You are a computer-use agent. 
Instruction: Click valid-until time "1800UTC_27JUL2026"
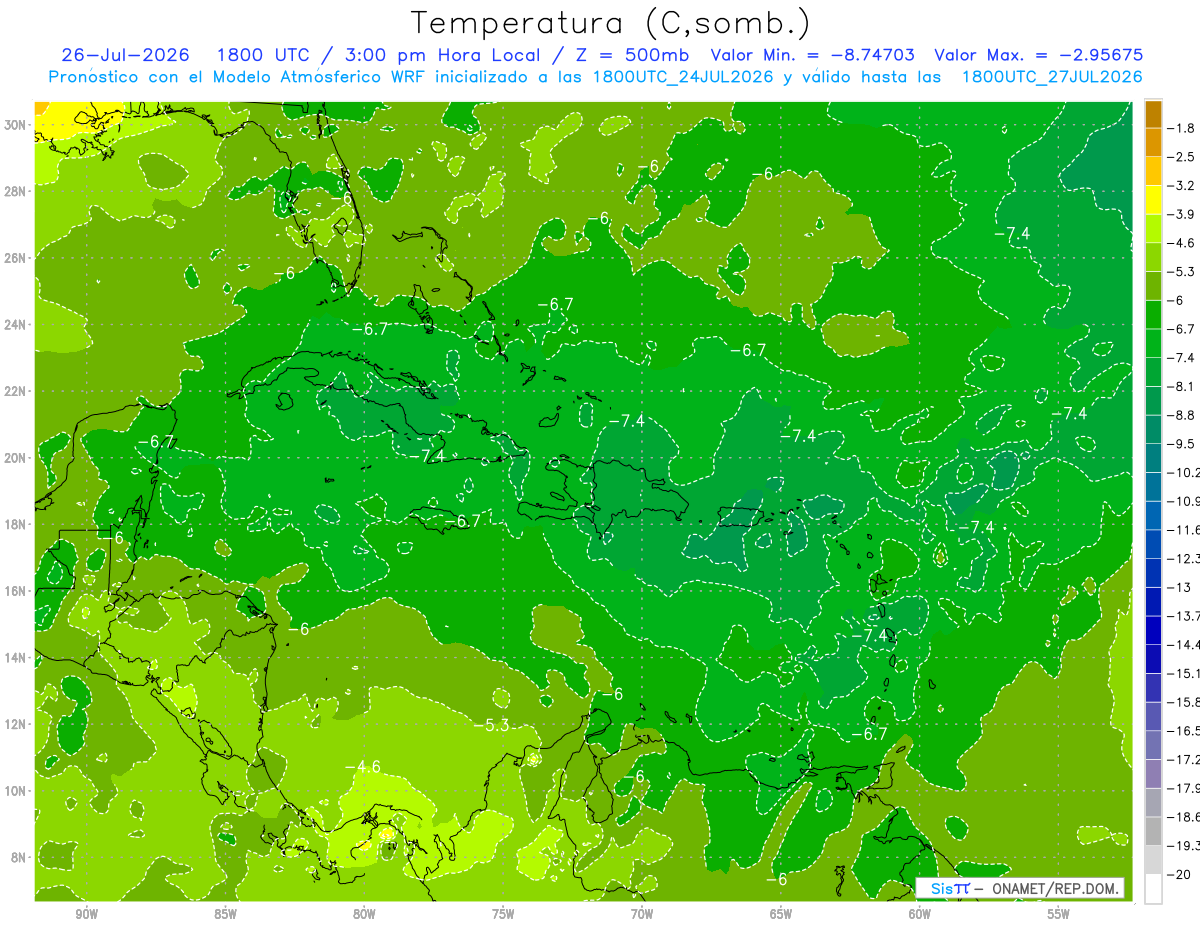1052,77
